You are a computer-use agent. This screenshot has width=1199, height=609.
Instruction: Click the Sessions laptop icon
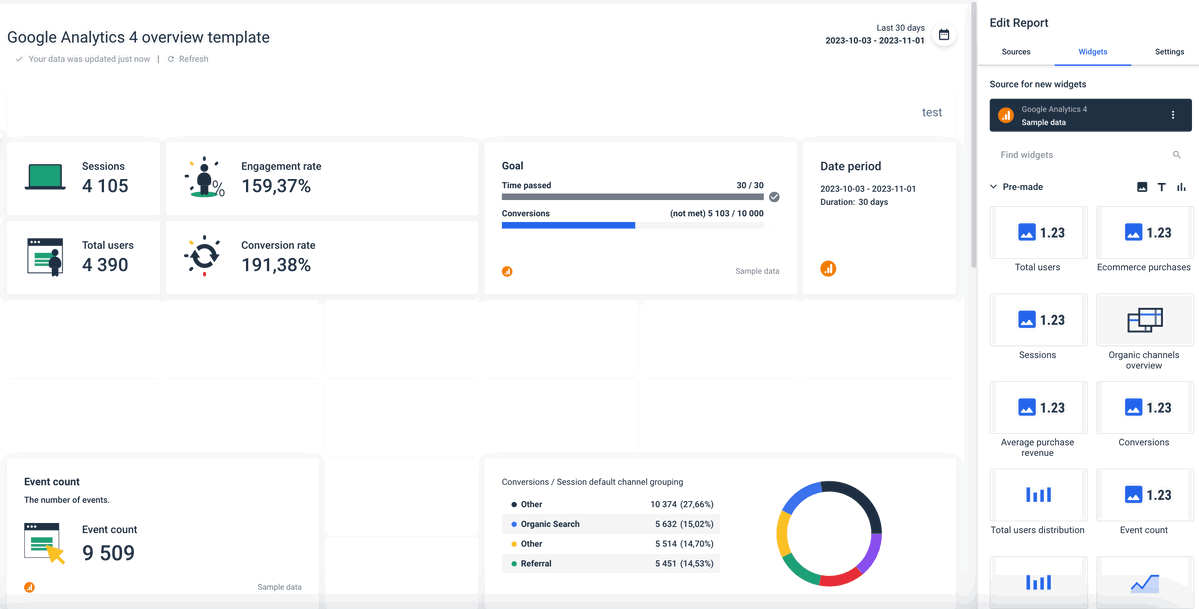[x=45, y=177]
